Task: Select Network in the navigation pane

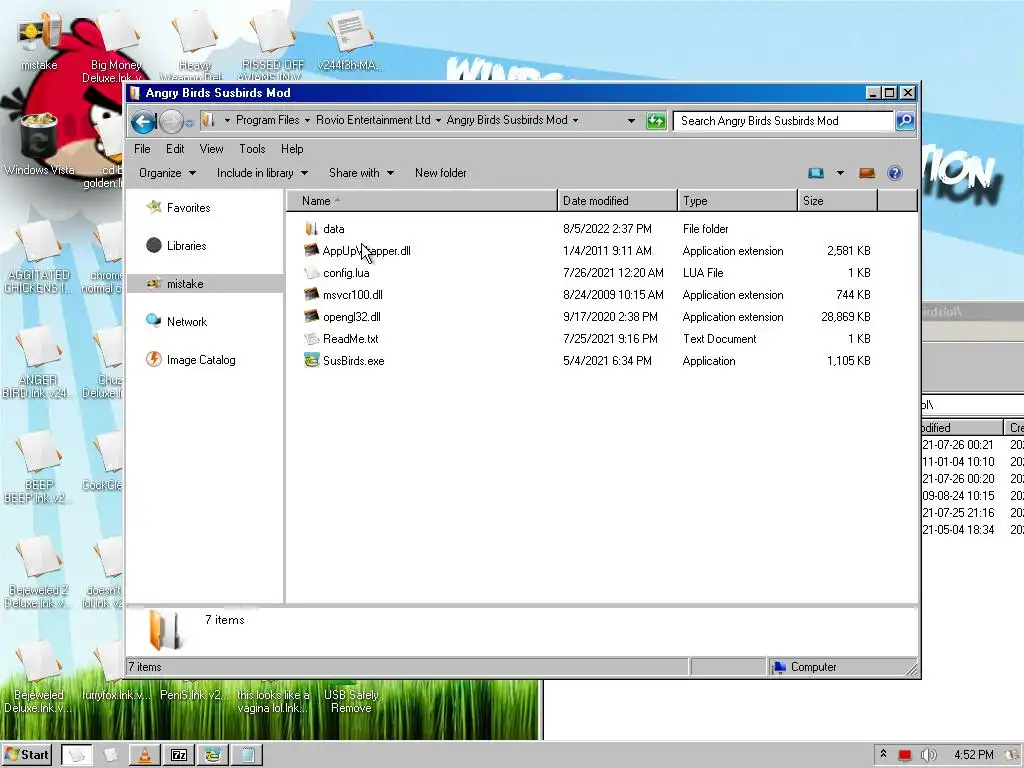Action: coord(187,321)
